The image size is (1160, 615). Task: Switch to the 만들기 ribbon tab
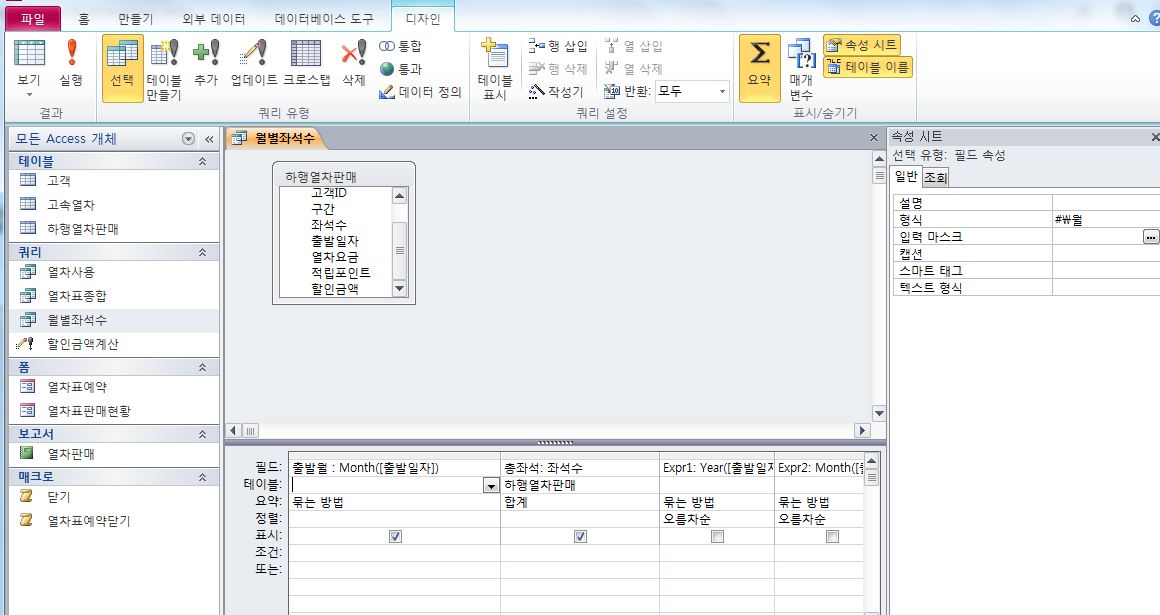click(136, 18)
